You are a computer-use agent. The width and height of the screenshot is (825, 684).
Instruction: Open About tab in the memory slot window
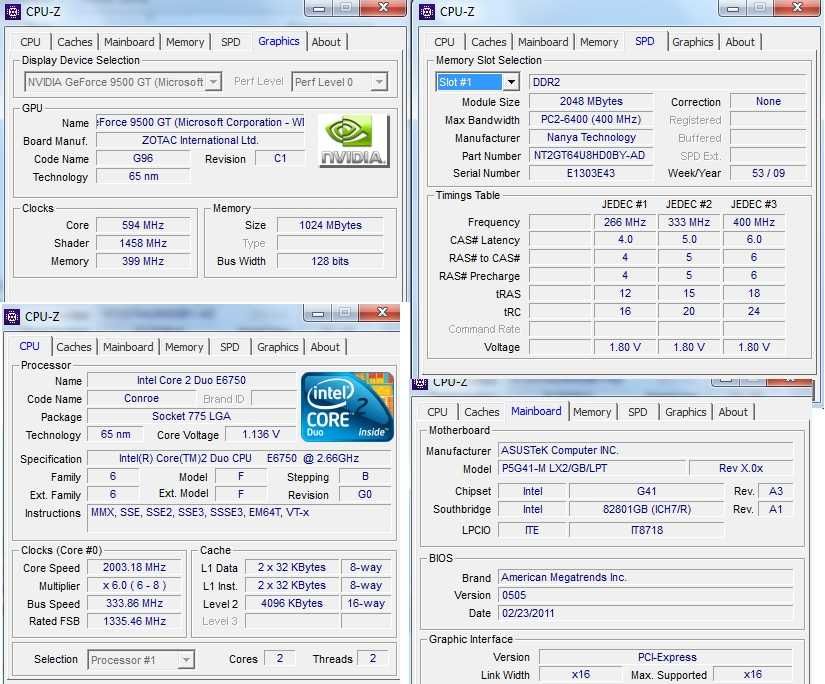pyautogui.click(x=740, y=42)
